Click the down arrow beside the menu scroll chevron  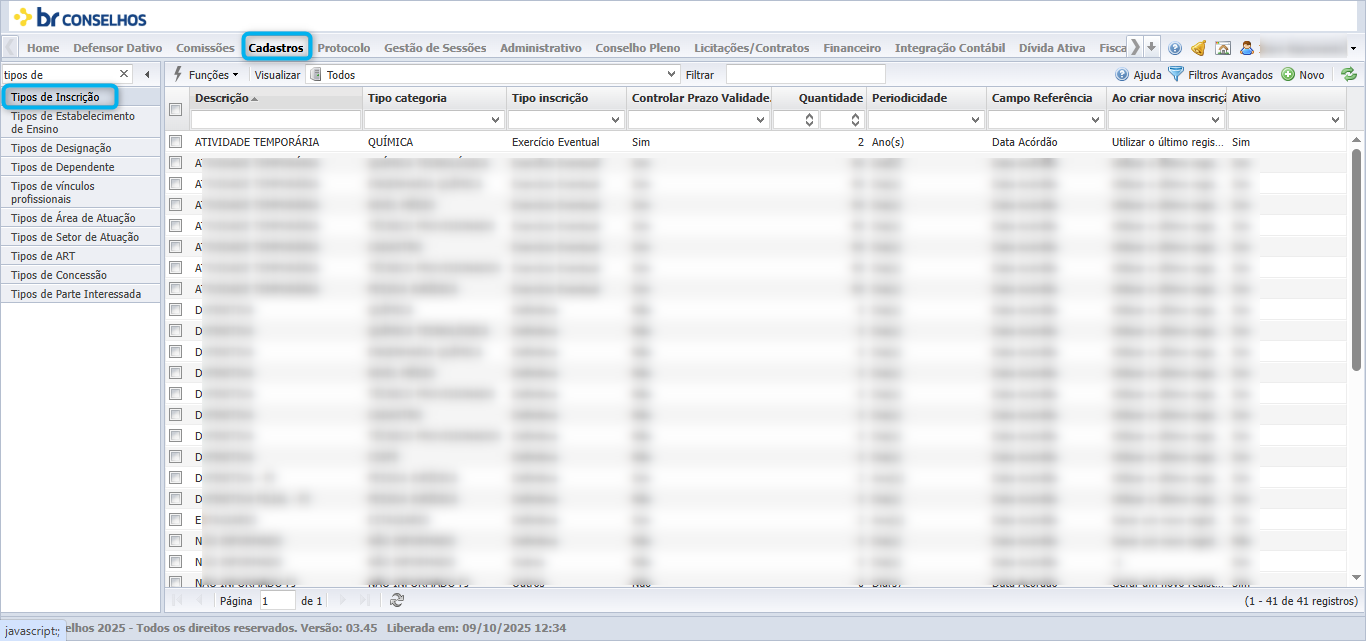1152,47
